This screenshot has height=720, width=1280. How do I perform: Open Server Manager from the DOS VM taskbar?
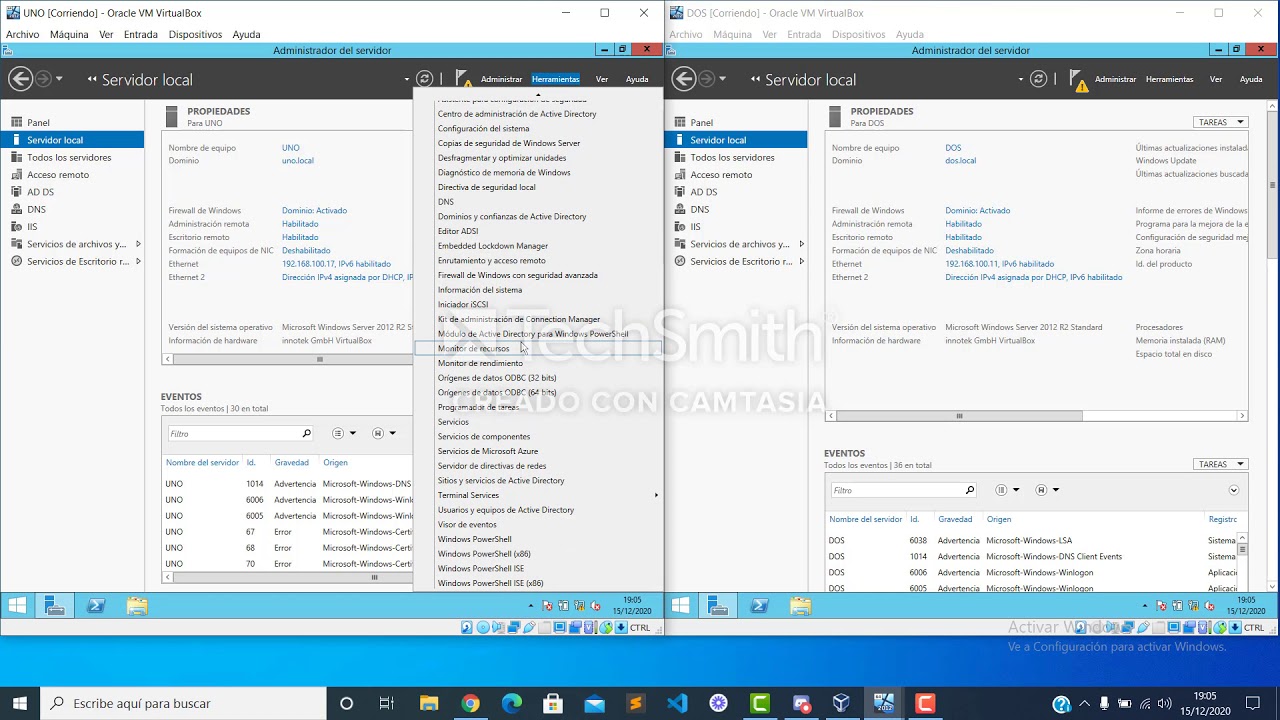tap(718, 605)
